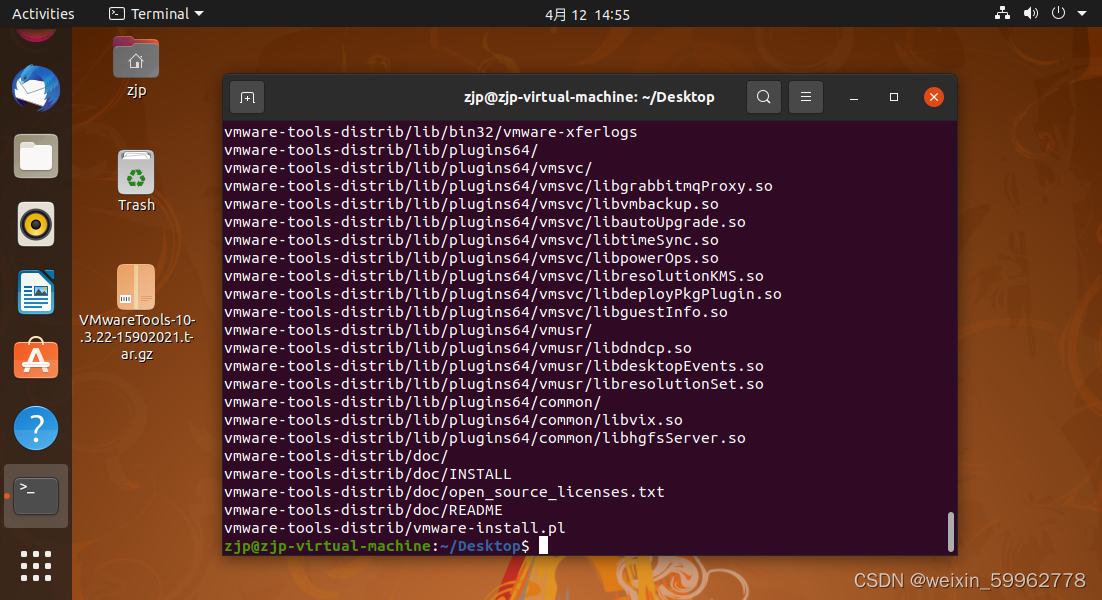Open a new tab in Terminal
This screenshot has width=1102, height=600.
(247, 98)
